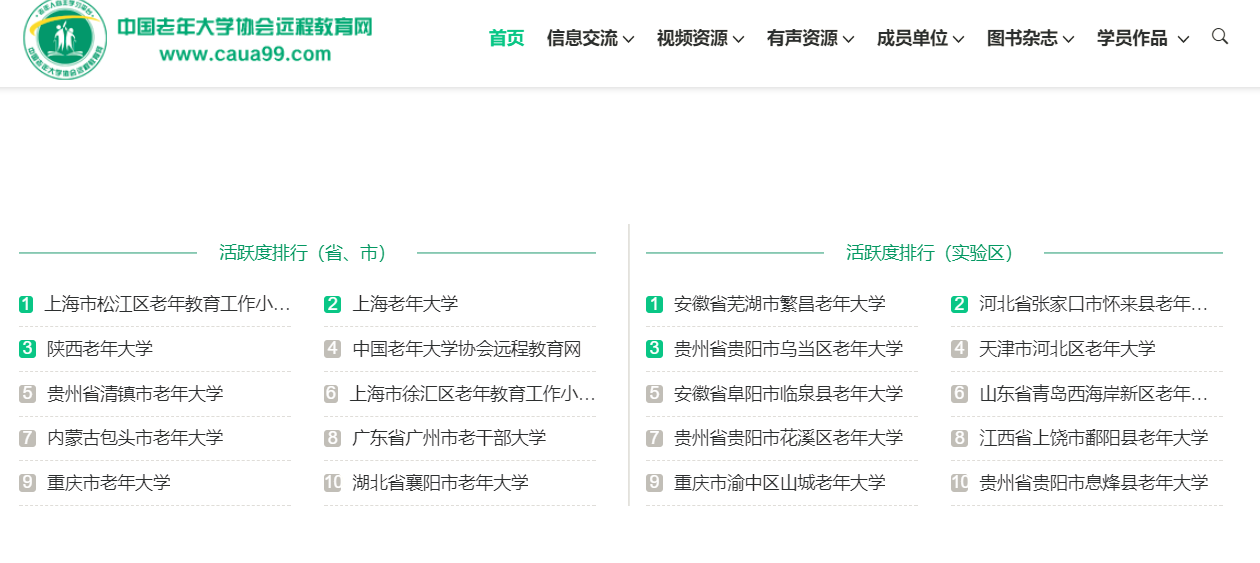
Task: Click rank badge 1 beside 上海市松江区老年教育
Action: point(27,305)
